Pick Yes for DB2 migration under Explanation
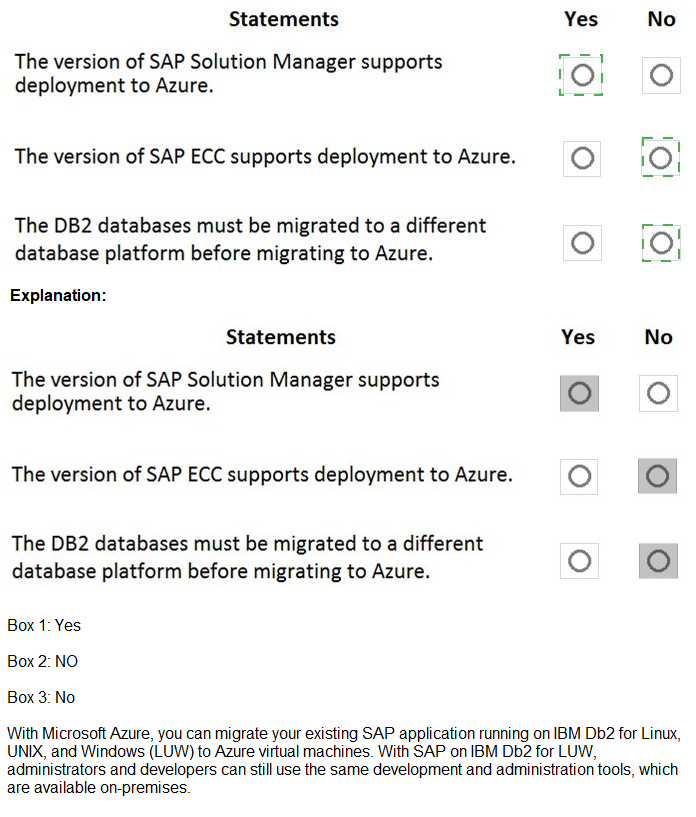The height and width of the screenshot is (817, 696). [579, 560]
